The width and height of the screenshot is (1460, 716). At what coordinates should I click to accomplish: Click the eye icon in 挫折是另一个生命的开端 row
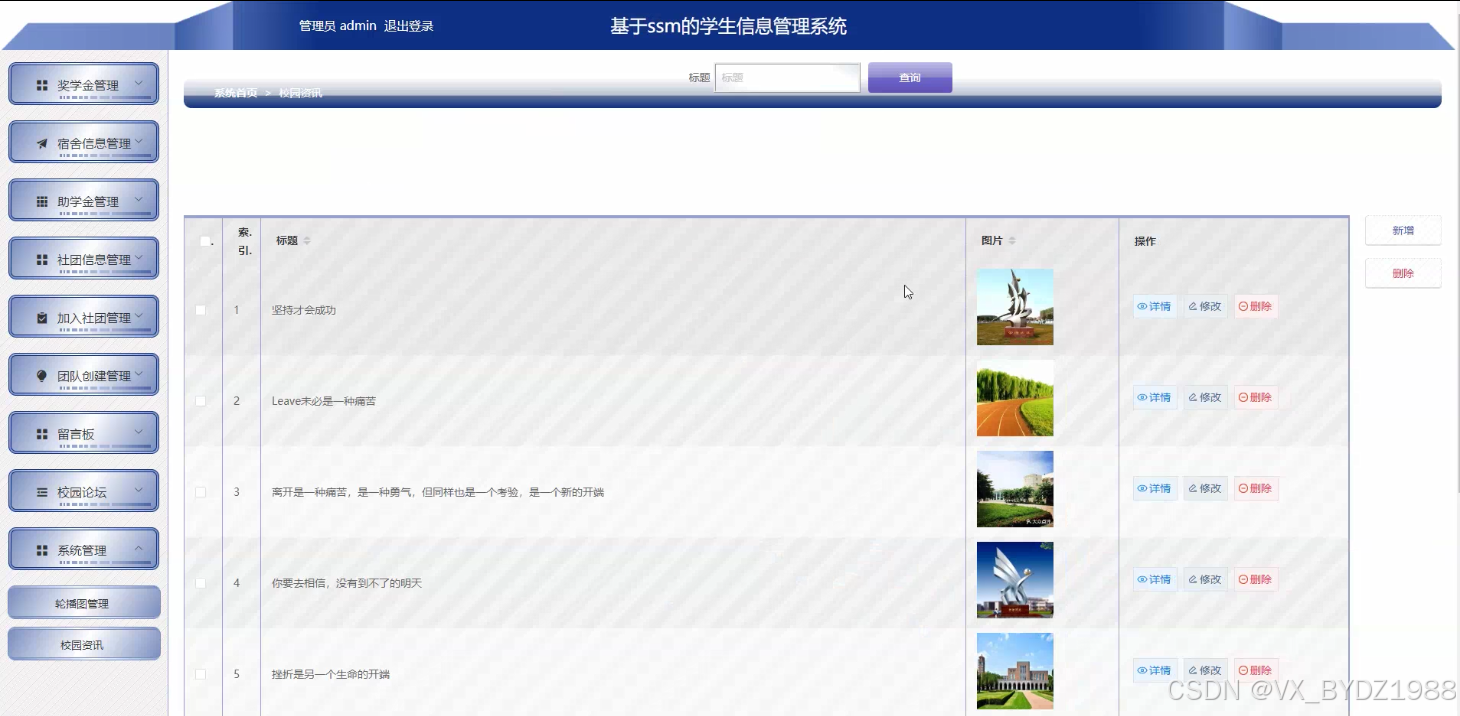coord(1142,671)
